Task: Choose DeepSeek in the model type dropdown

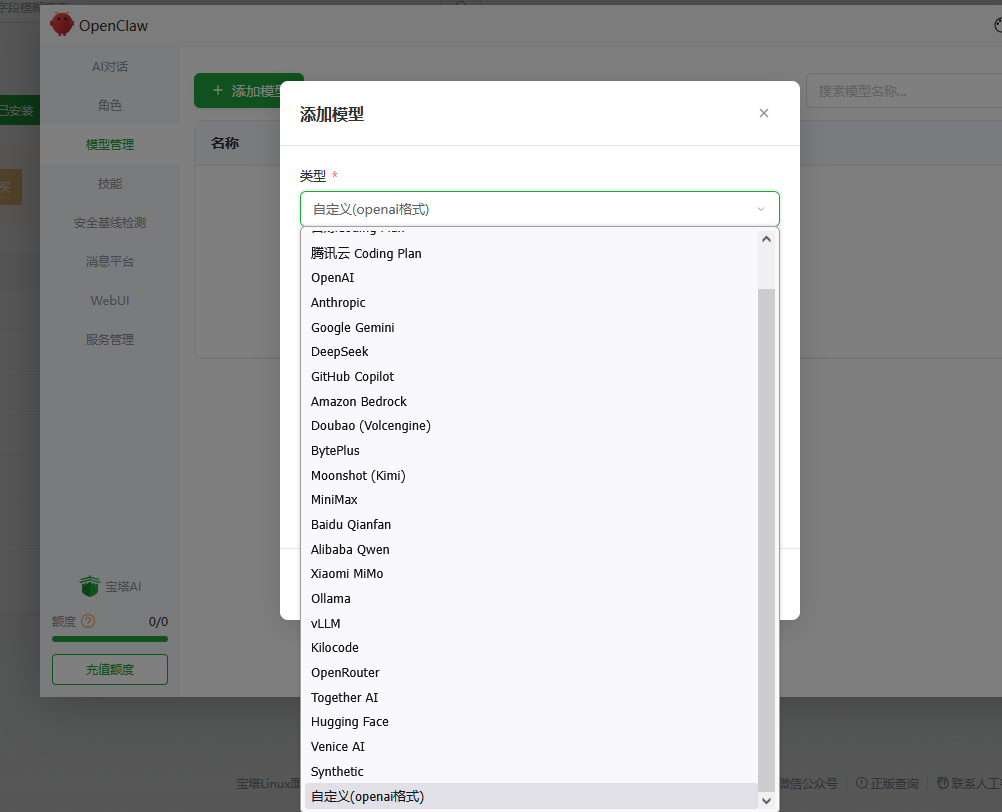Action: pos(339,352)
